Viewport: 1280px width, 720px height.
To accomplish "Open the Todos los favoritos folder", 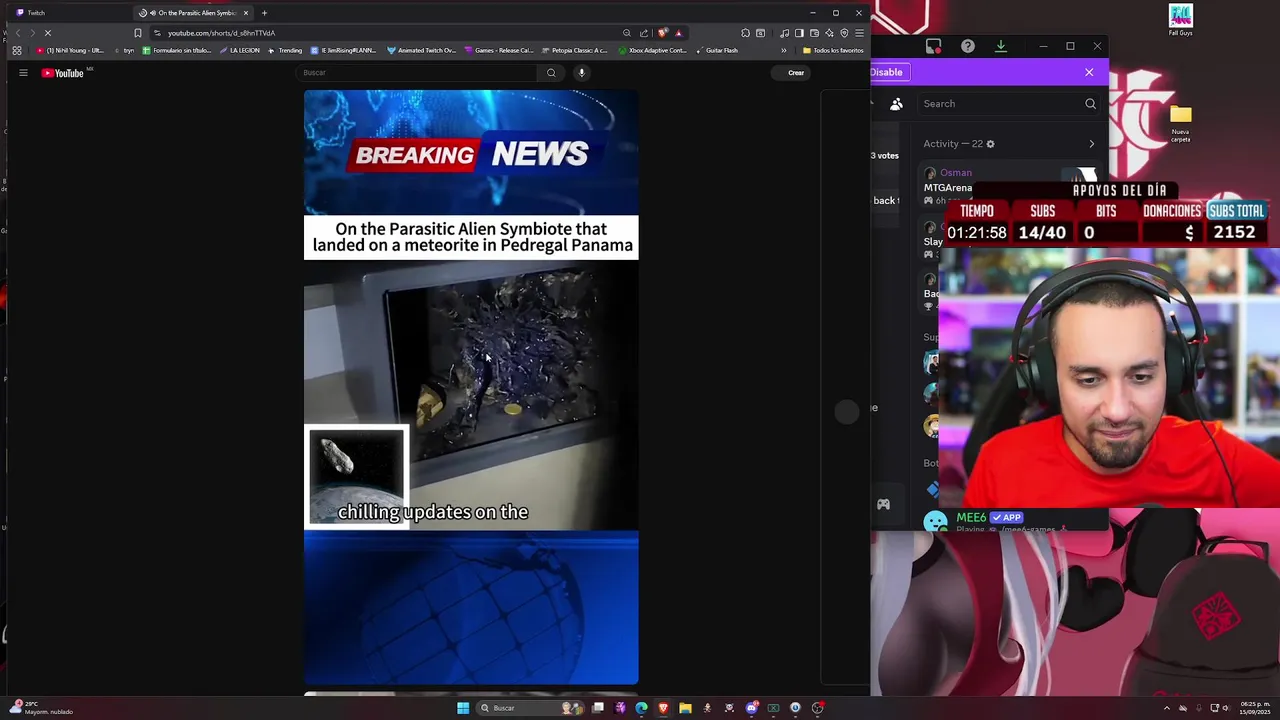I will click(x=833, y=50).
